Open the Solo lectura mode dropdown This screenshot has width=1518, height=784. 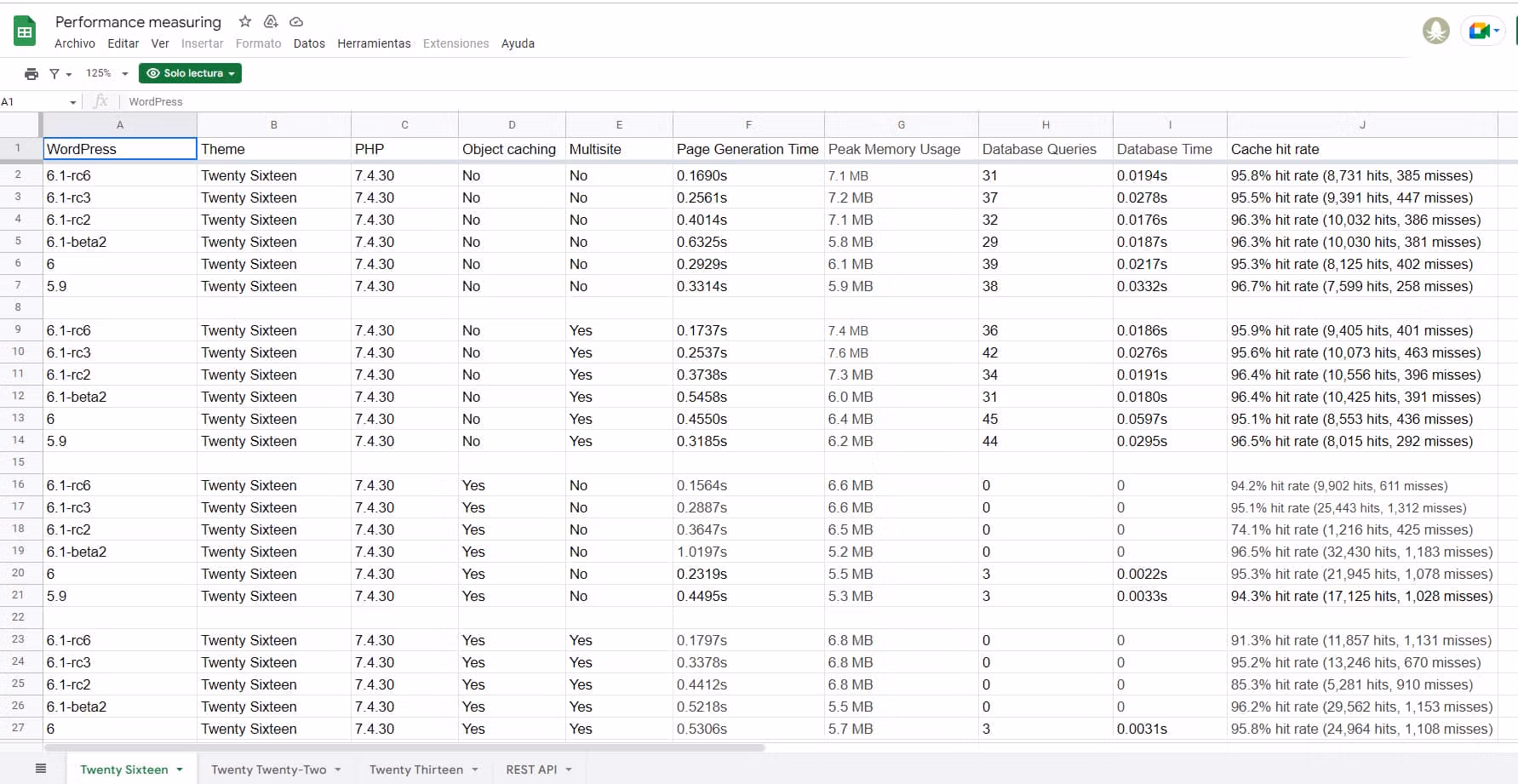190,74
